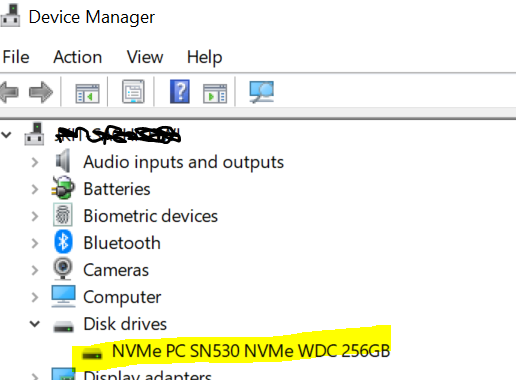Expand the Biometric devices category
Viewport: 516px width, 380px height.
click(35, 216)
